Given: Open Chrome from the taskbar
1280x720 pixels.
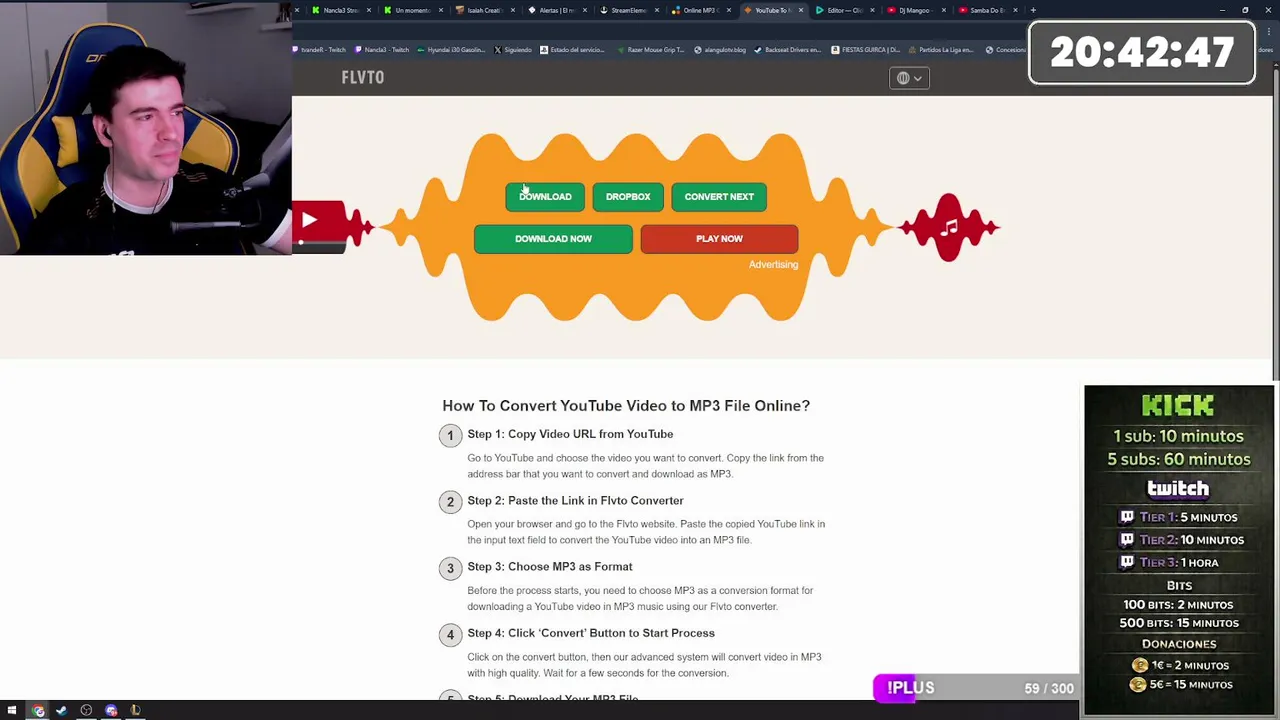Looking at the screenshot, I should 37,711.
